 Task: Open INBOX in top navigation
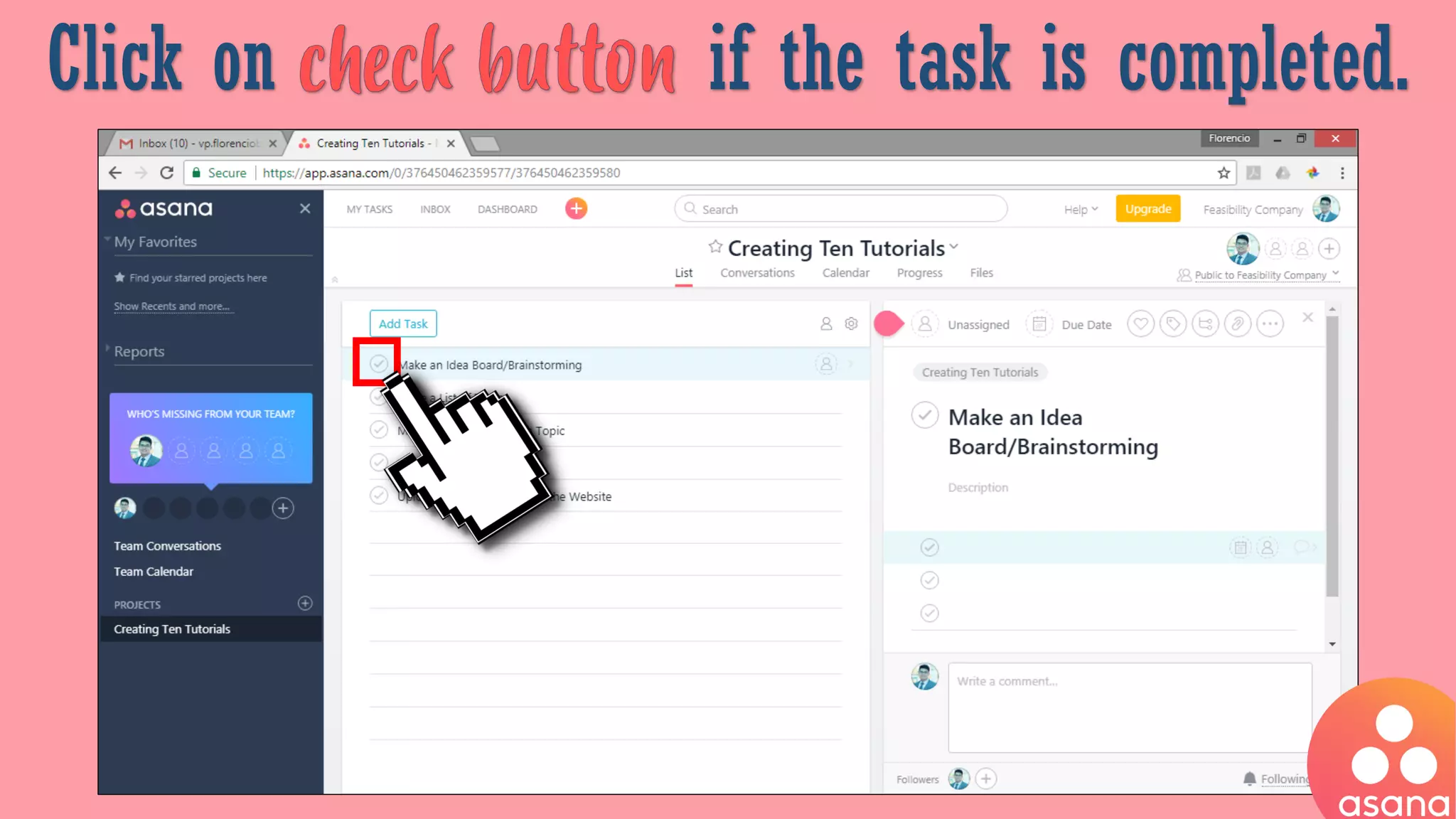[435, 209]
